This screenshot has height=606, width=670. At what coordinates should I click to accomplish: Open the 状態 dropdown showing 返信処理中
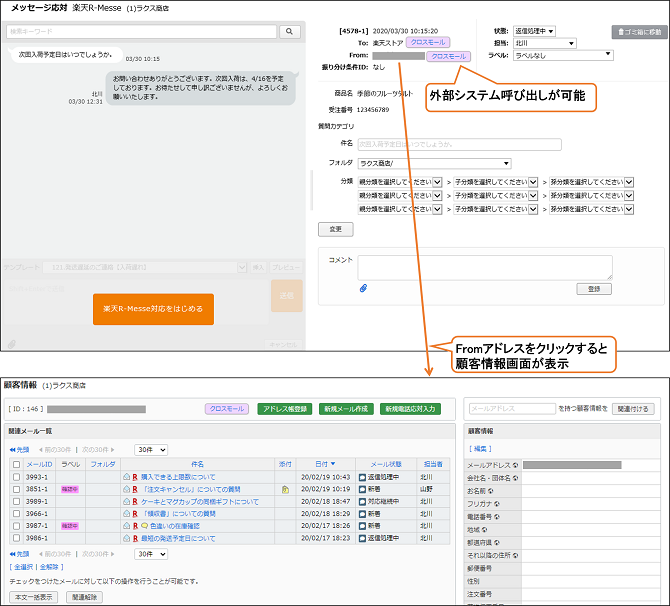click(x=534, y=31)
